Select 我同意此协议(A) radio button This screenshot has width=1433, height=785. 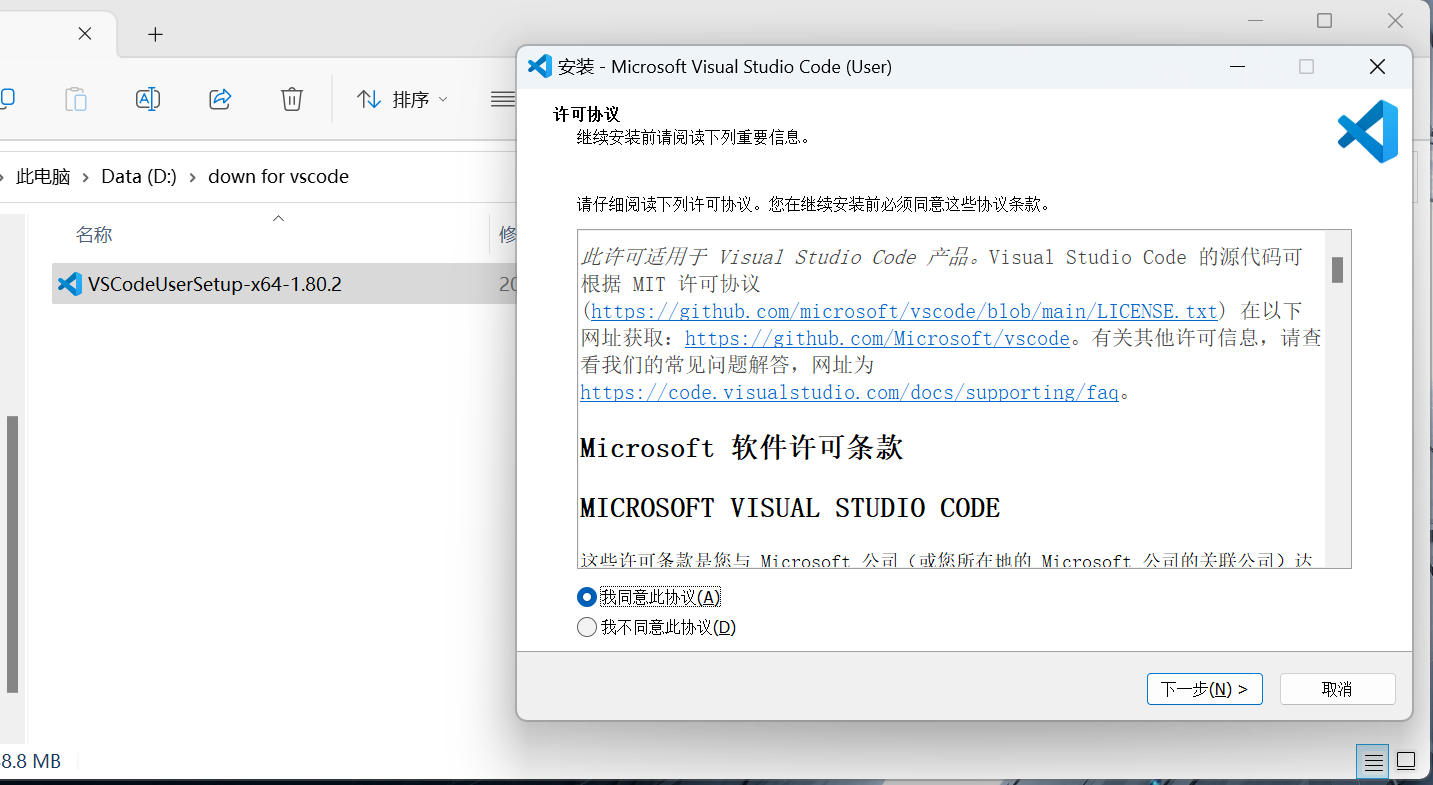tap(587, 597)
